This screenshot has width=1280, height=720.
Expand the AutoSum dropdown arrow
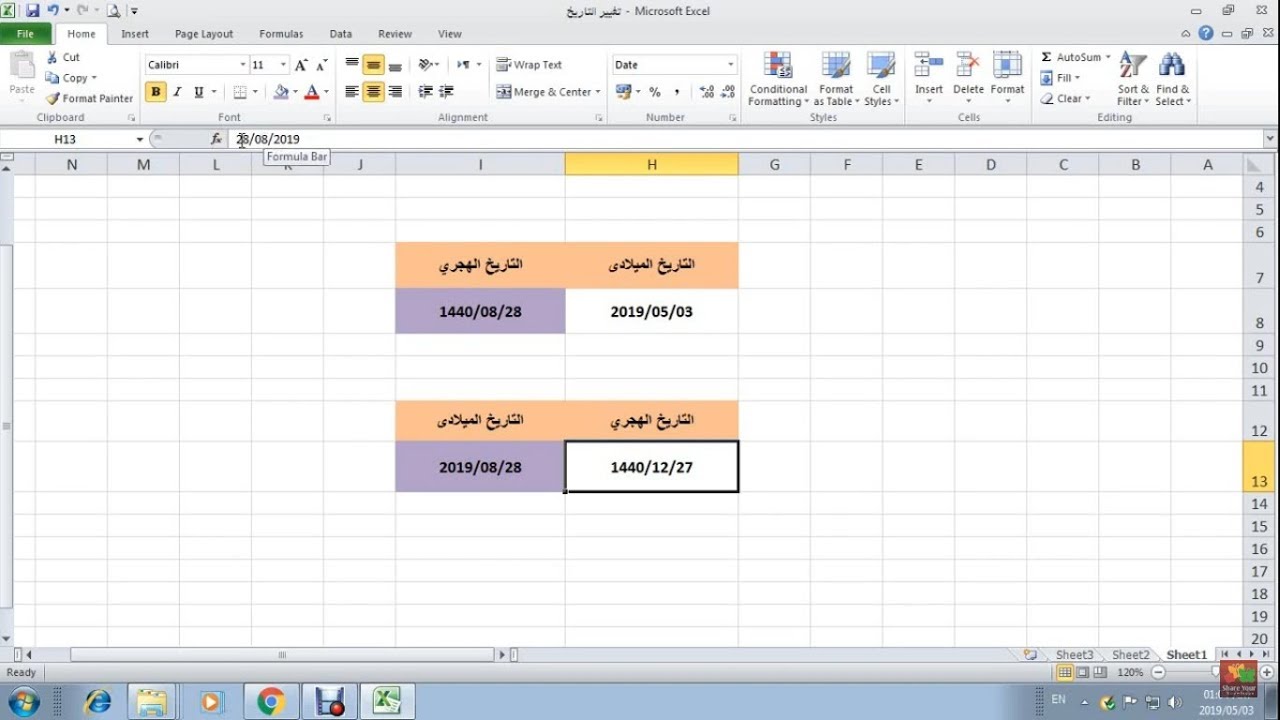click(x=1108, y=57)
